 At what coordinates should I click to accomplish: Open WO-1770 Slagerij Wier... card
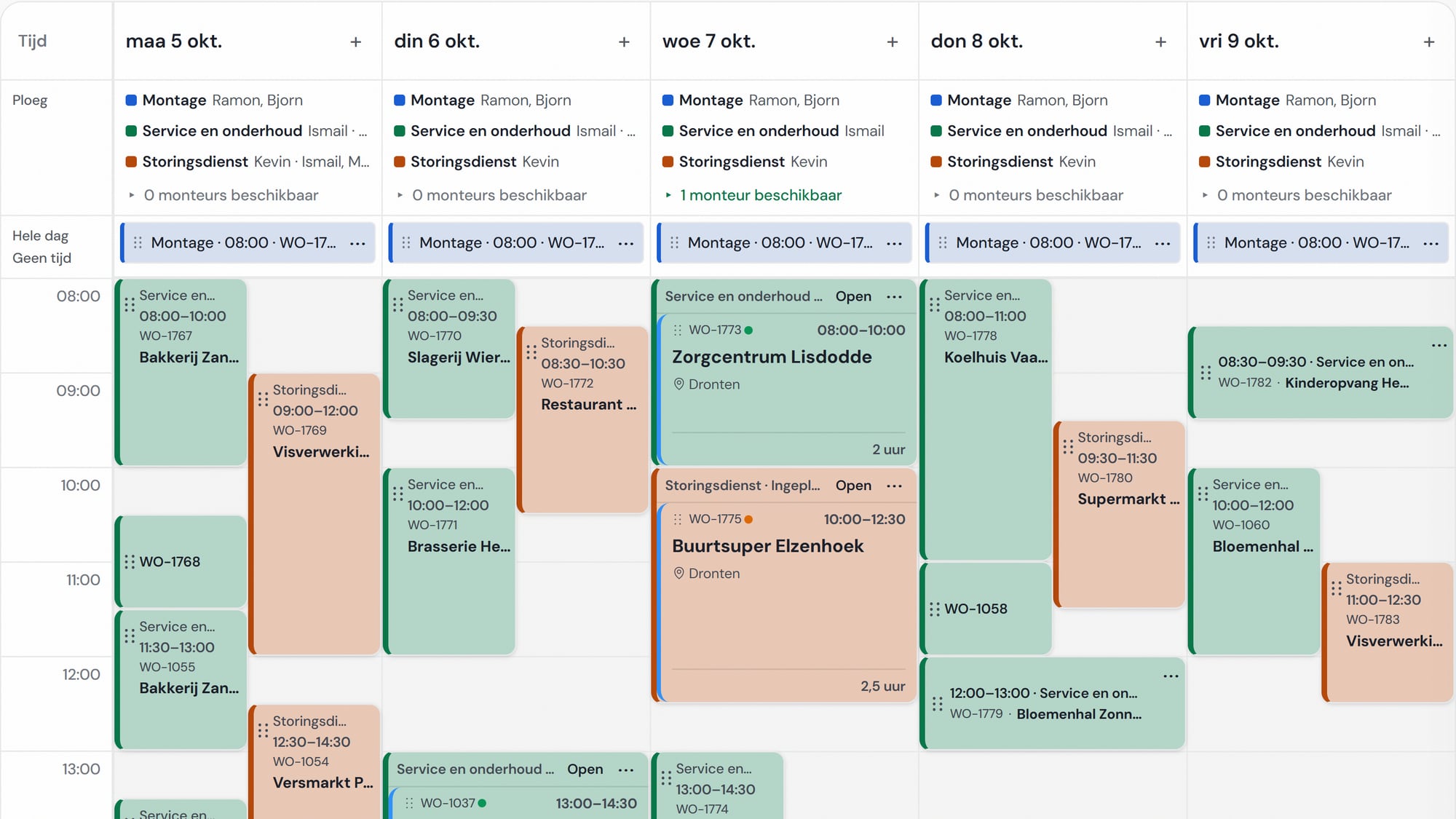point(449,349)
